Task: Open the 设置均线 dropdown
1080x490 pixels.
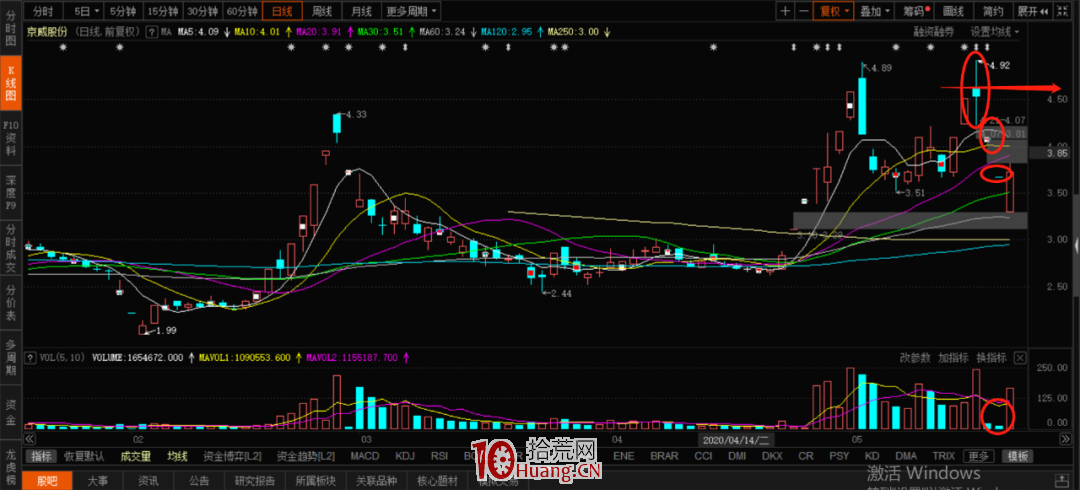Action: pos(996,32)
